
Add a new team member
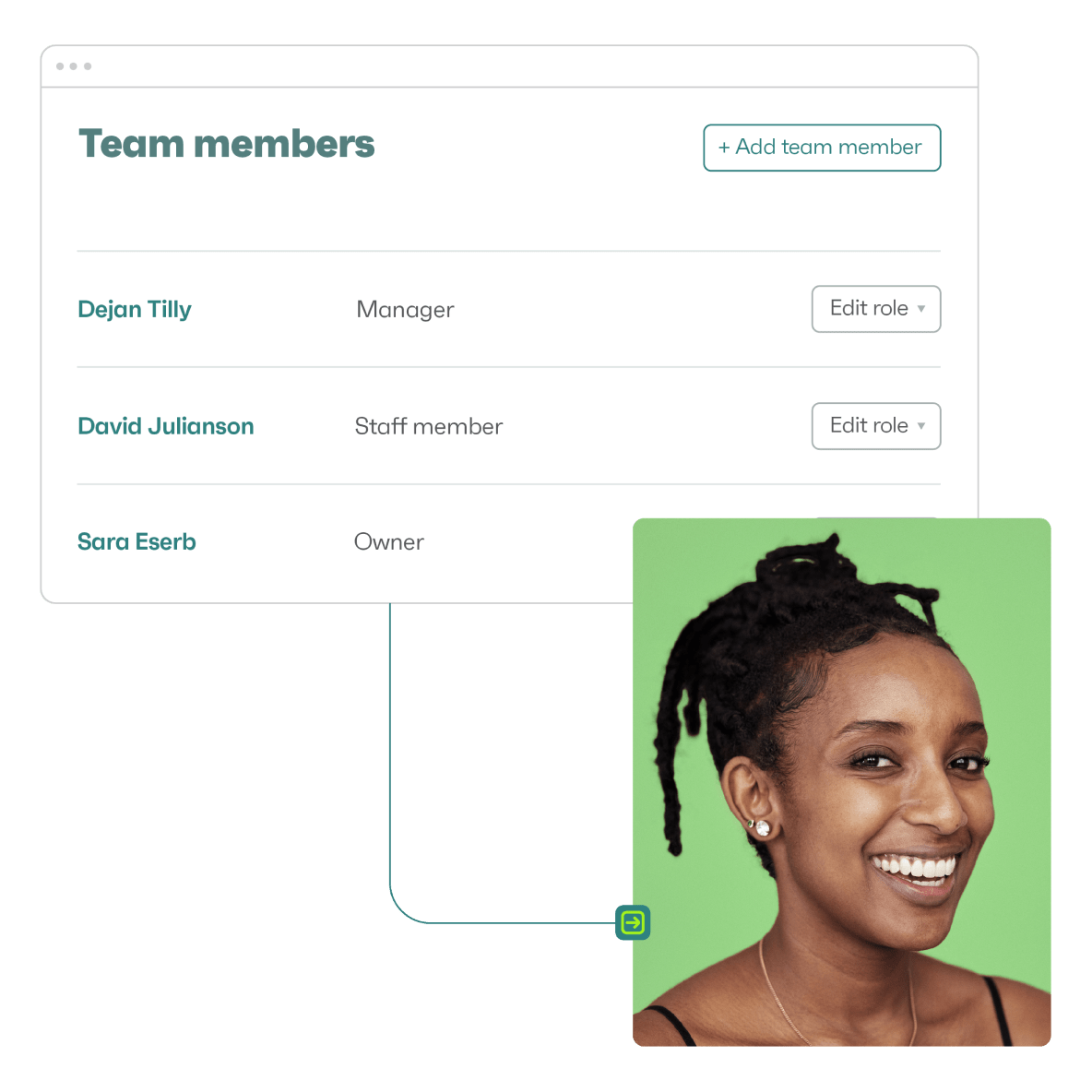coord(822,148)
